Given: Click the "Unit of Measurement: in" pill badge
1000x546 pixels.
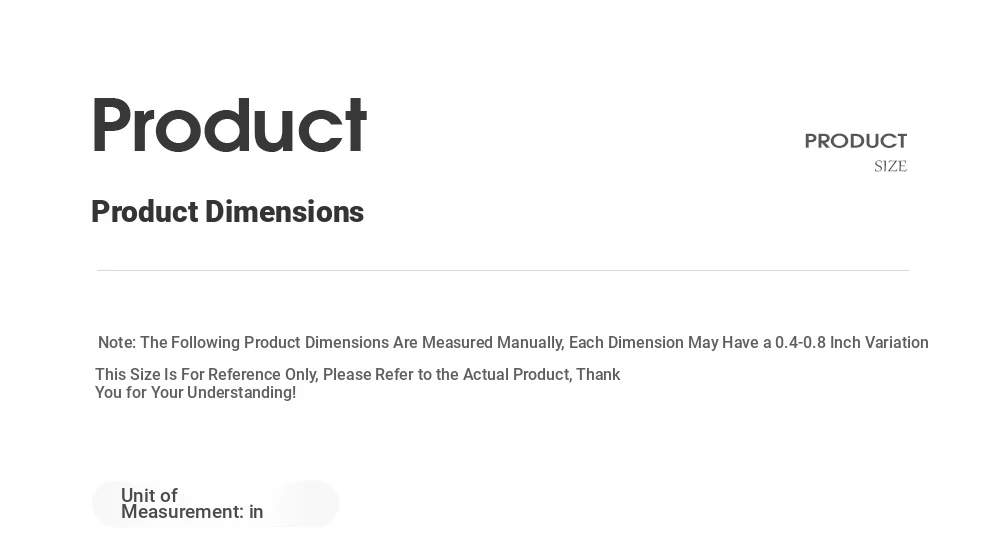Looking at the screenshot, I should (215, 504).
